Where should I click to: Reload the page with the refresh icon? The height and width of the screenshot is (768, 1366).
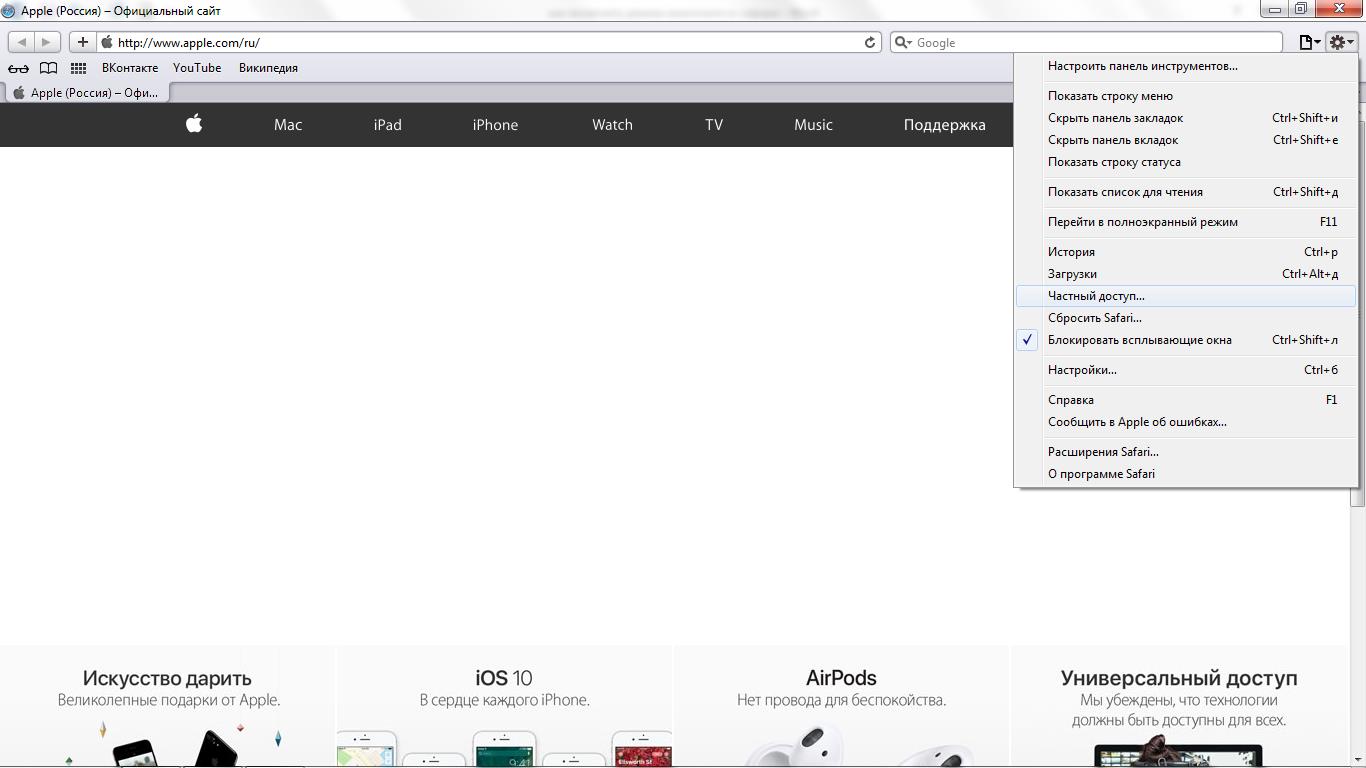[870, 42]
